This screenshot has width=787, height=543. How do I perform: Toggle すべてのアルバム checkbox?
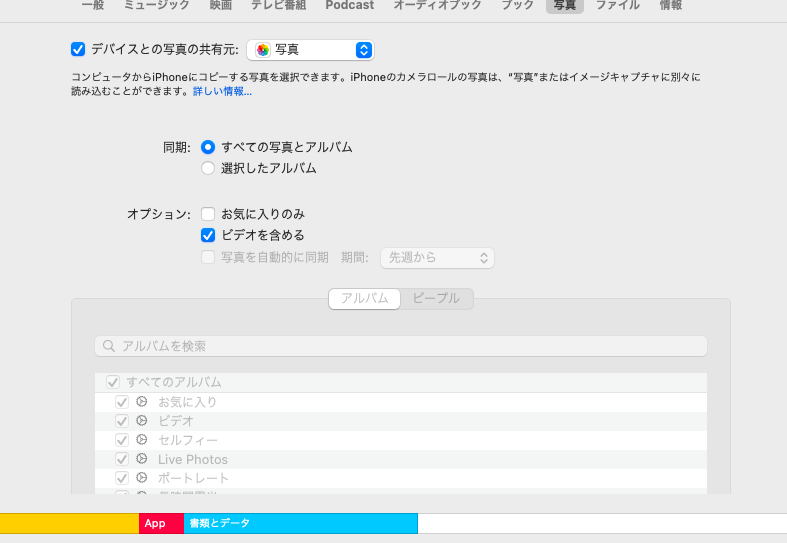(113, 382)
